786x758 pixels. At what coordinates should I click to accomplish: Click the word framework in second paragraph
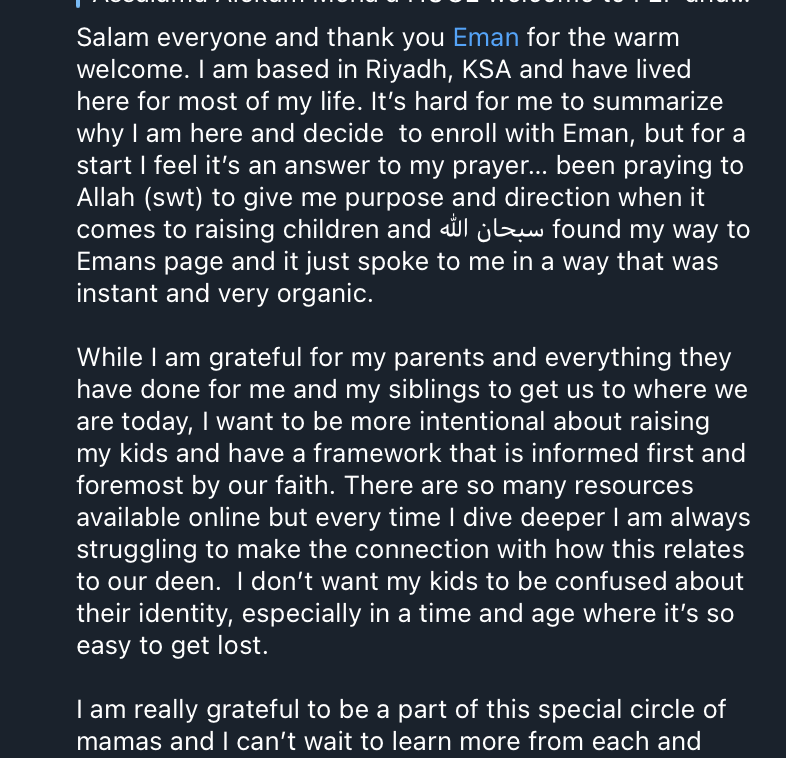(377, 453)
